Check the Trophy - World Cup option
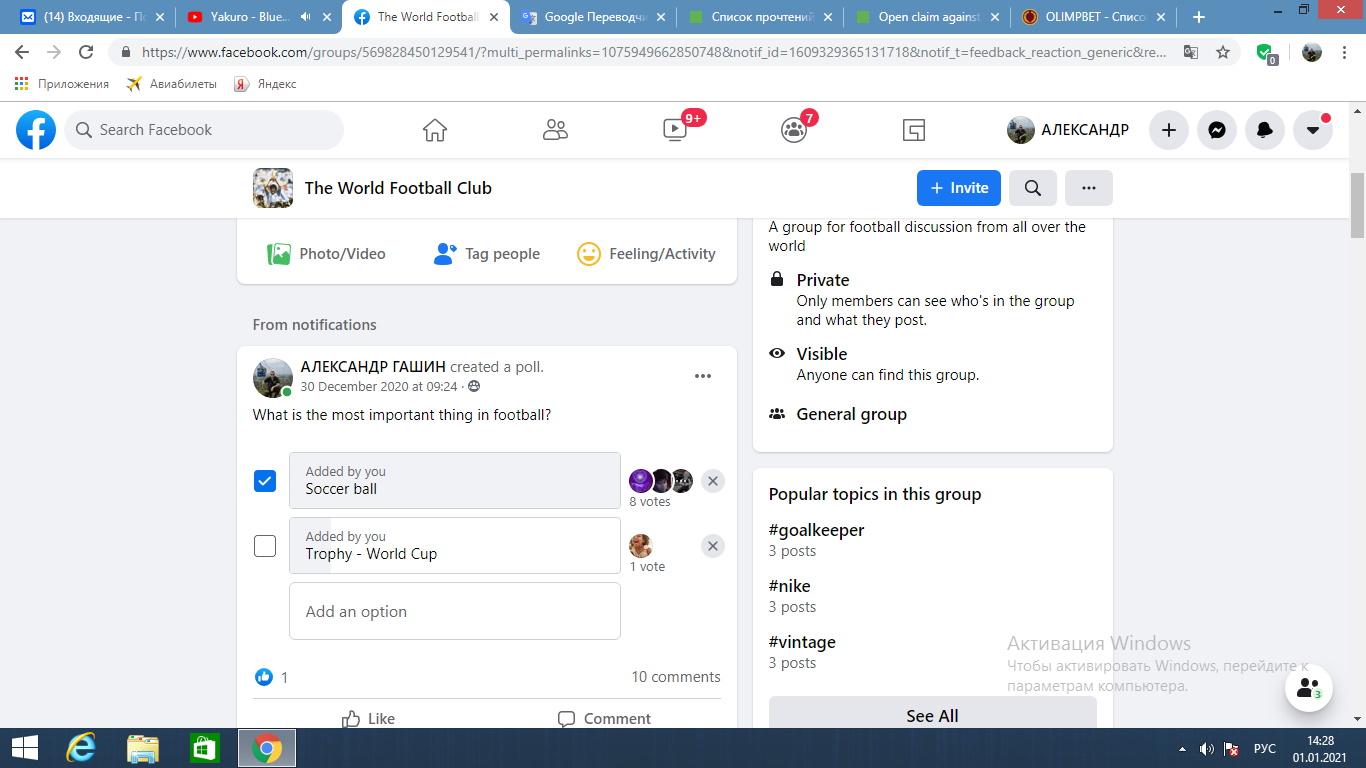Image resolution: width=1366 pixels, height=768 pixels. click(x=265, y=546)
